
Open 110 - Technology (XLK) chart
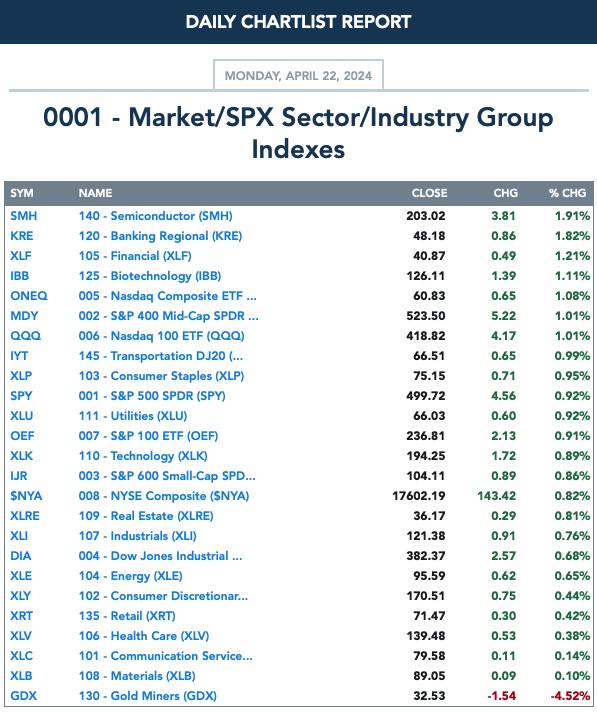click(x=143, y=455)
